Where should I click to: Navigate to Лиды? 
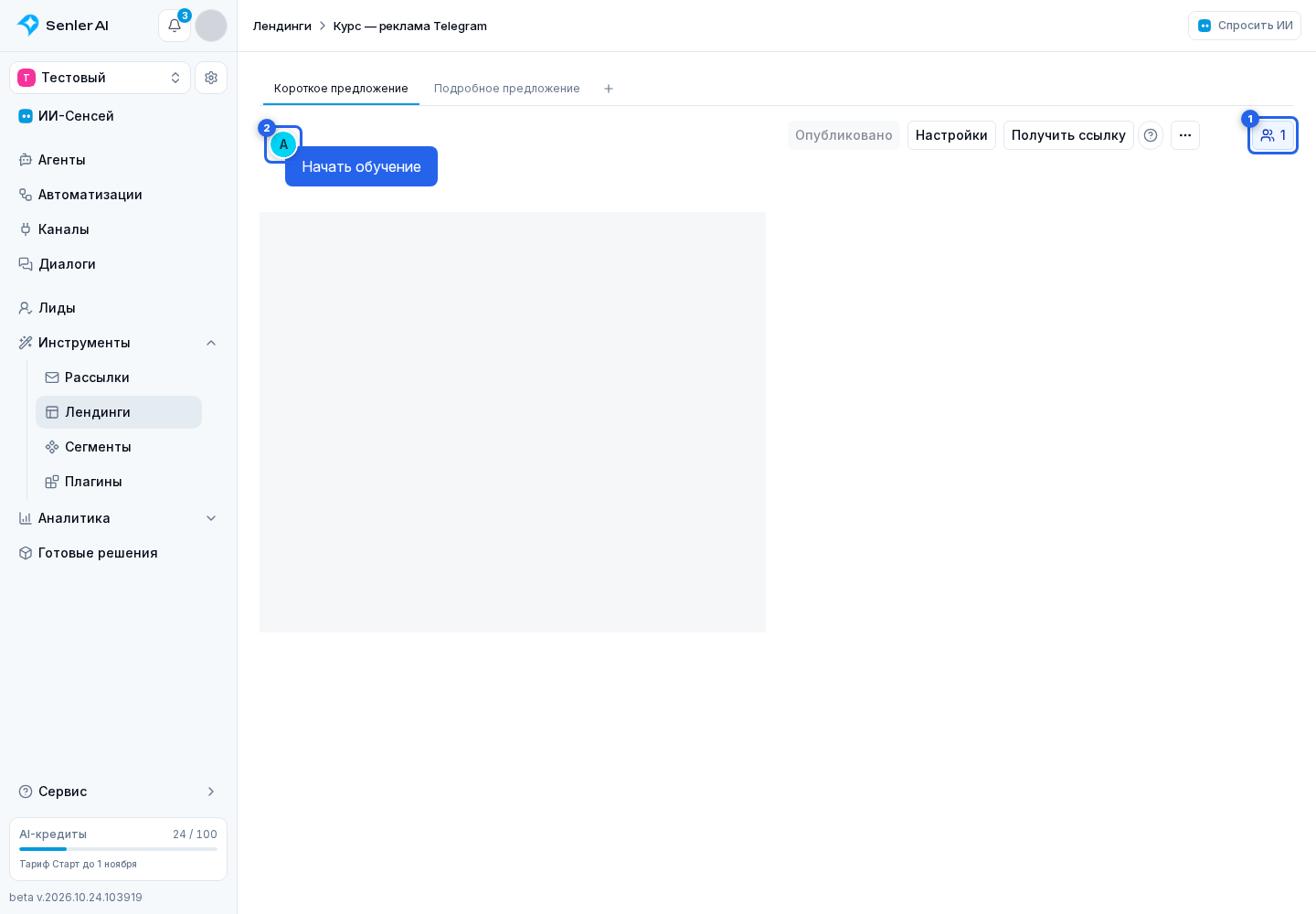(x=118, y=308)
